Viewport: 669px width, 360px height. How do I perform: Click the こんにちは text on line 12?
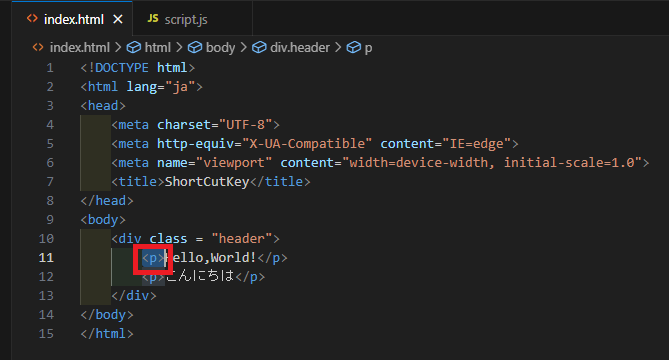200,276
